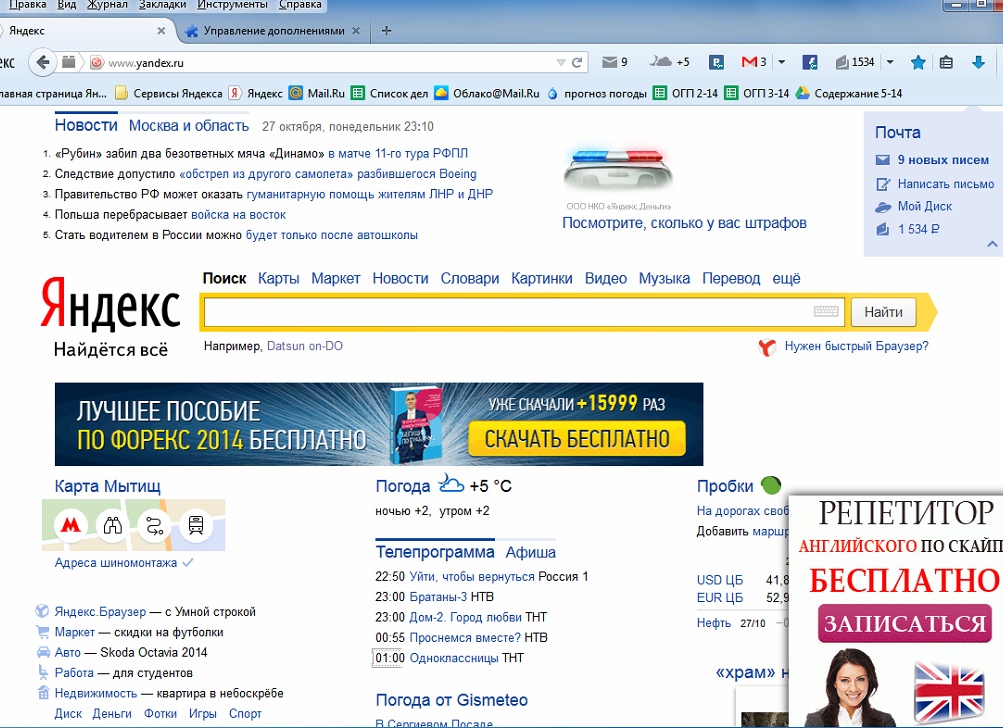Click the route icon on the map
1003x728 pixels.
point(154,526)
